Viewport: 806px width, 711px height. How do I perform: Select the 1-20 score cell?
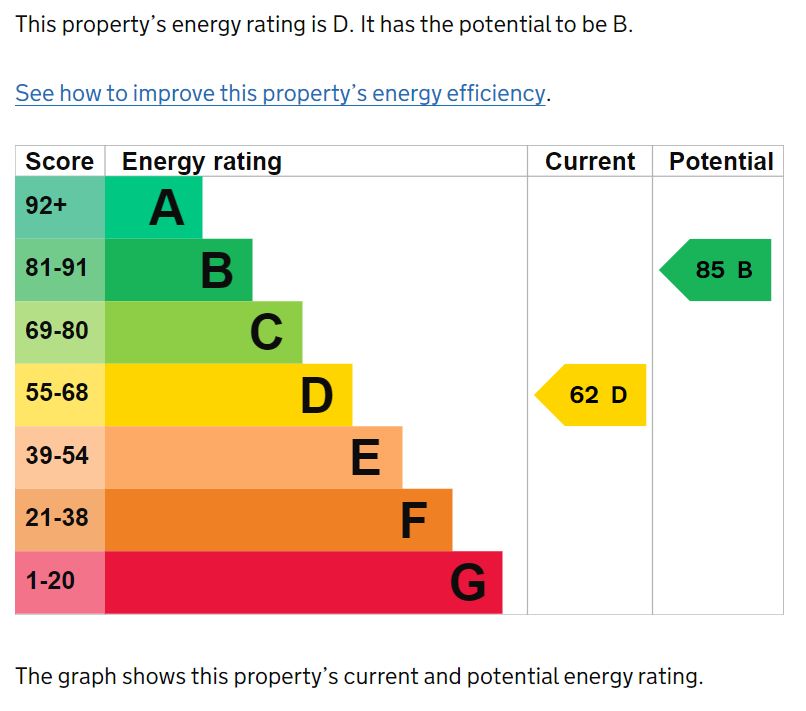pos(60,583)
